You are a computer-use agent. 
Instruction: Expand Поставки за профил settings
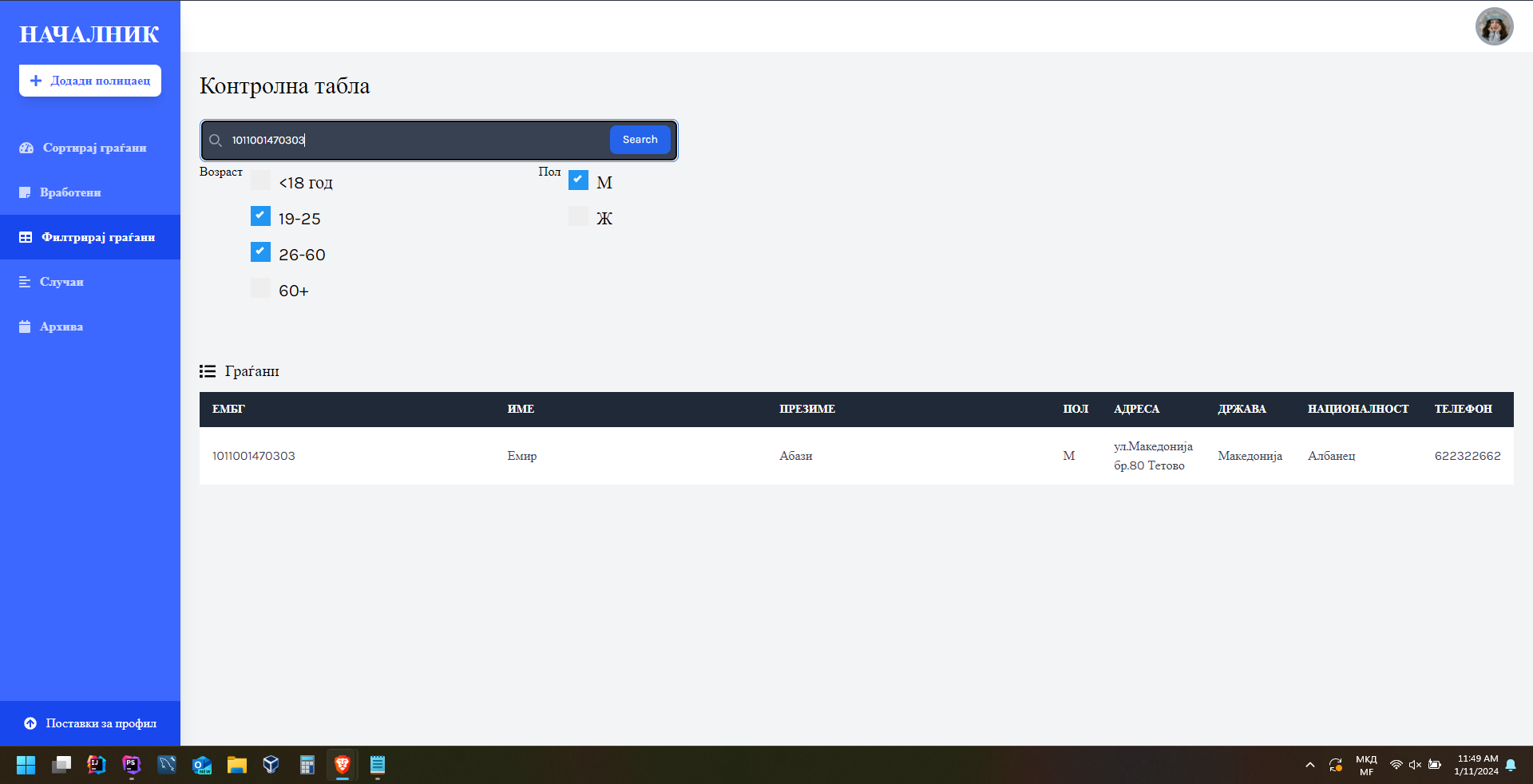point(90,723)
